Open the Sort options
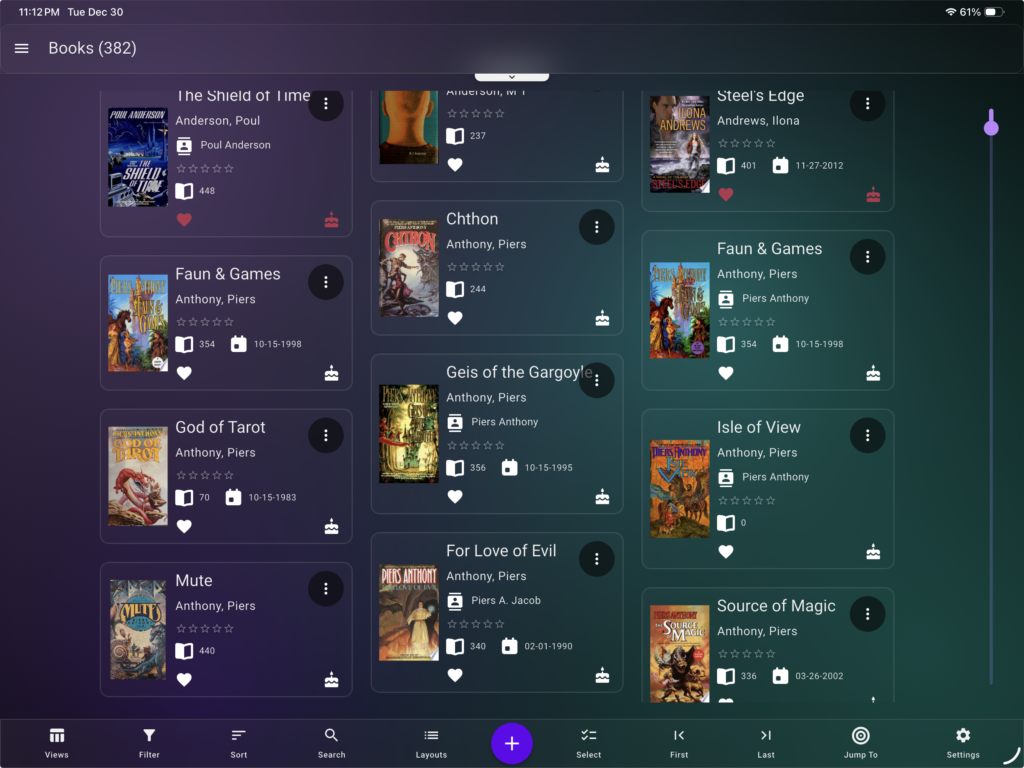 239,743
